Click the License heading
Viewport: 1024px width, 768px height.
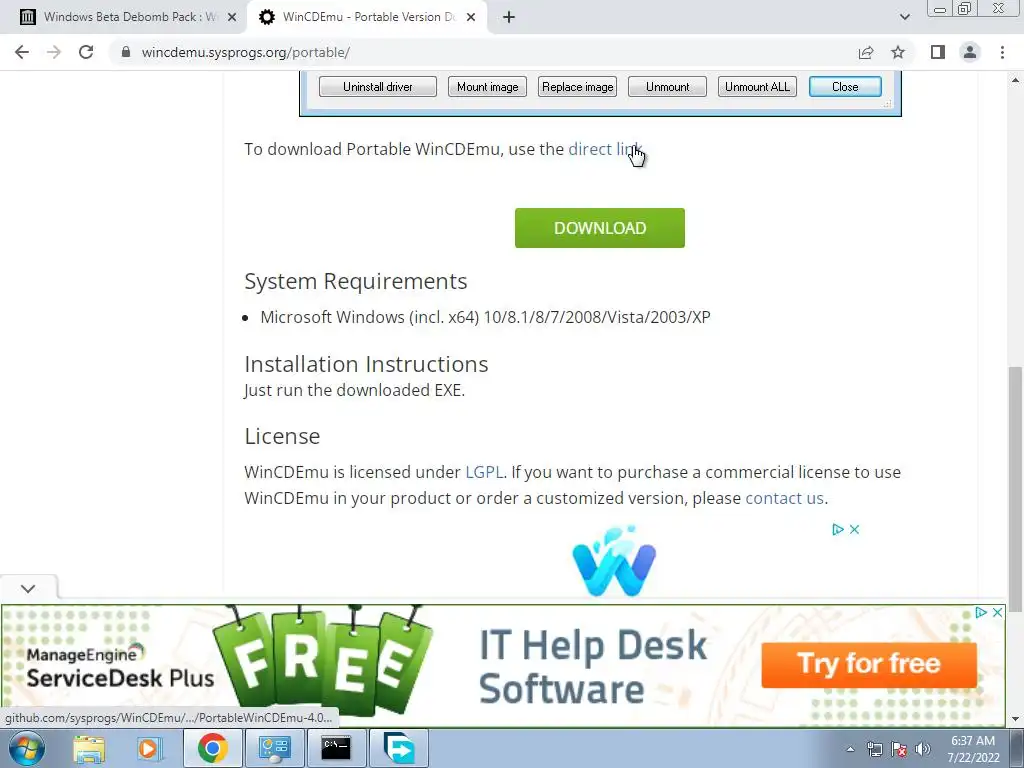point(282,436)
